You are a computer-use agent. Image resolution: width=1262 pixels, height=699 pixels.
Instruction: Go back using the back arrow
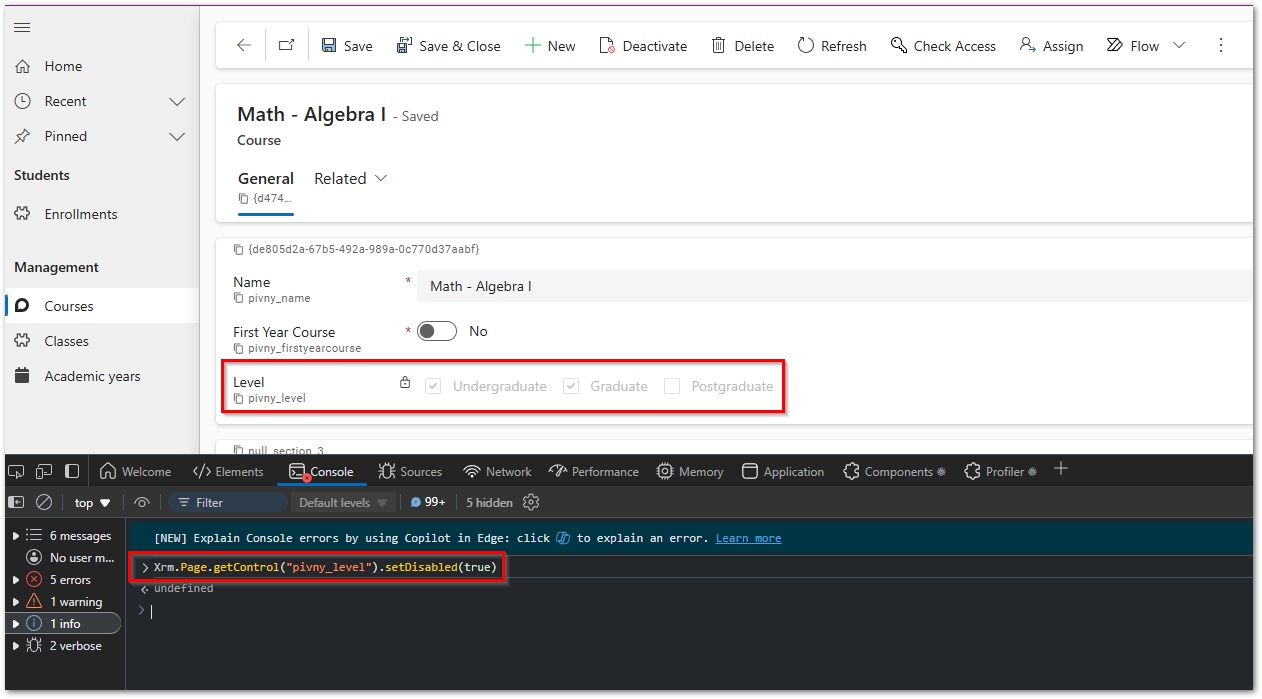pyautogui.click(x=244, y=45)
